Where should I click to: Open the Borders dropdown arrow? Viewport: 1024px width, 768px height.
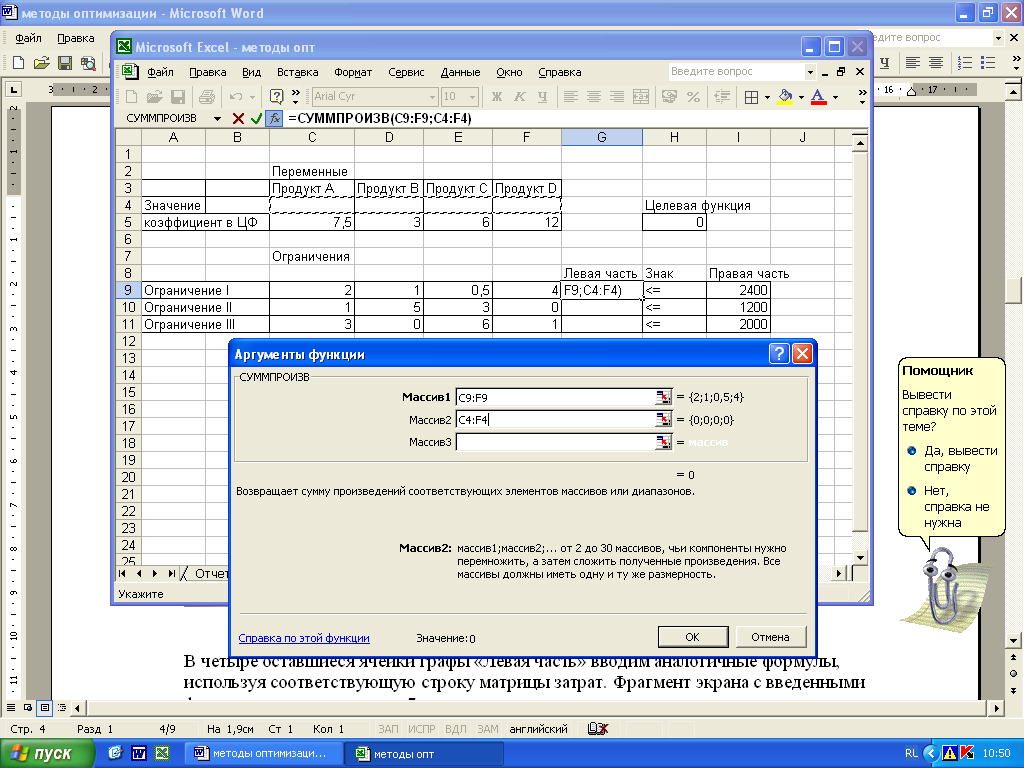click(767, 97)
